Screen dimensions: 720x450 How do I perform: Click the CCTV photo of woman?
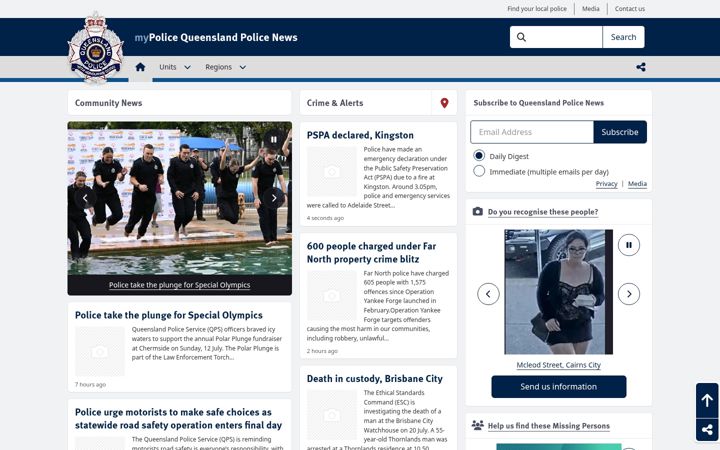pos(558,292)
